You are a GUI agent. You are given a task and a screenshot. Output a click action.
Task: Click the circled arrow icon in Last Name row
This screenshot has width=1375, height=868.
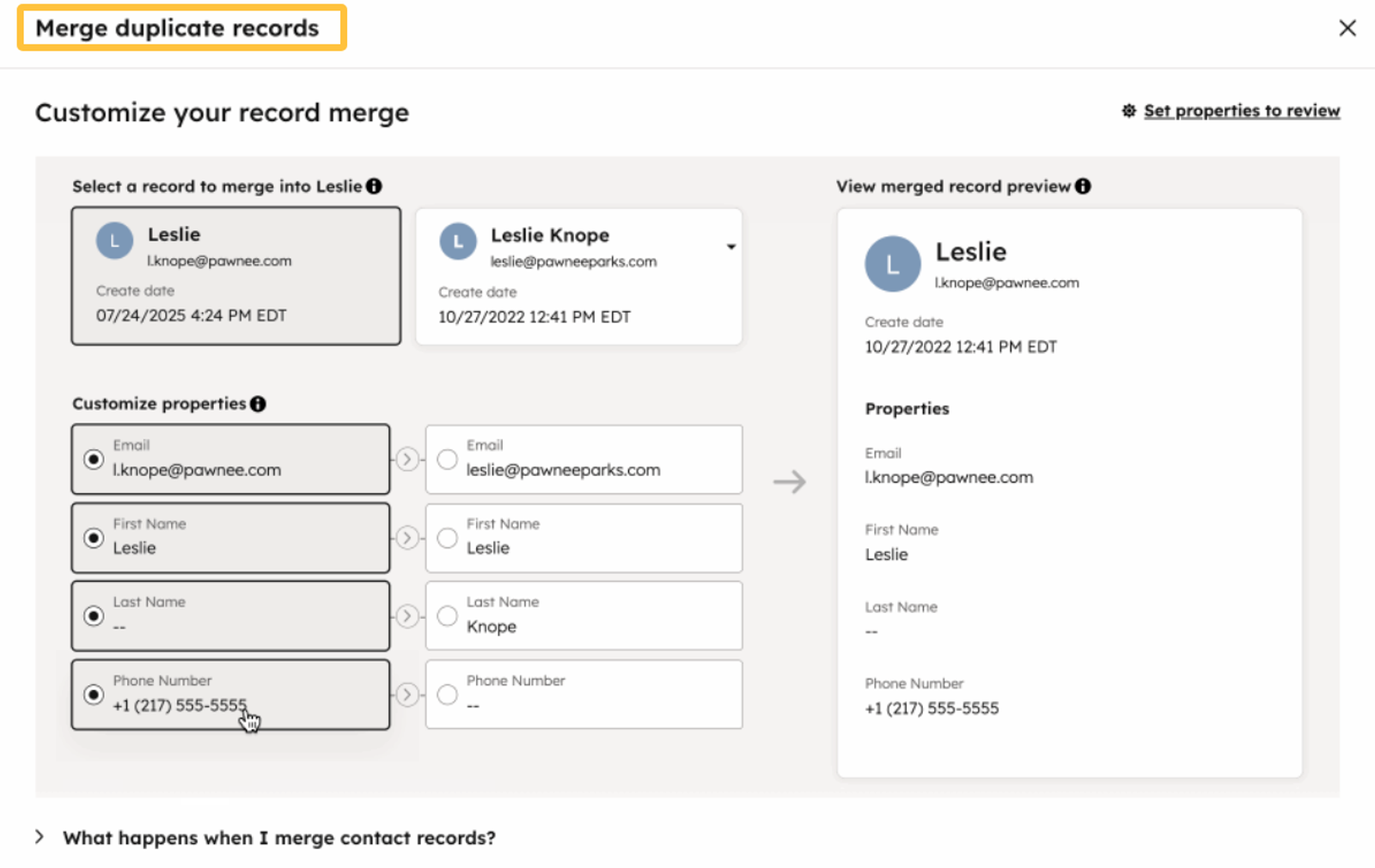[x=407, y=616]
